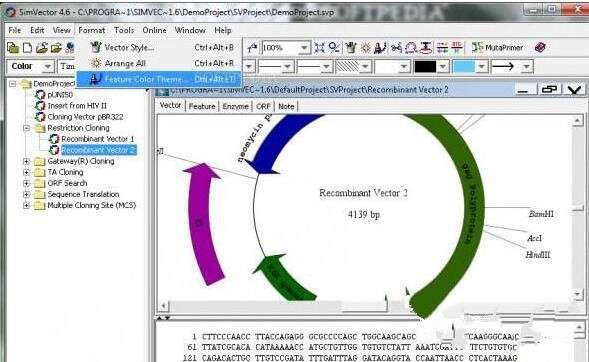Click the toolbar icon left of sequence alignment

[x=426, y=48]
